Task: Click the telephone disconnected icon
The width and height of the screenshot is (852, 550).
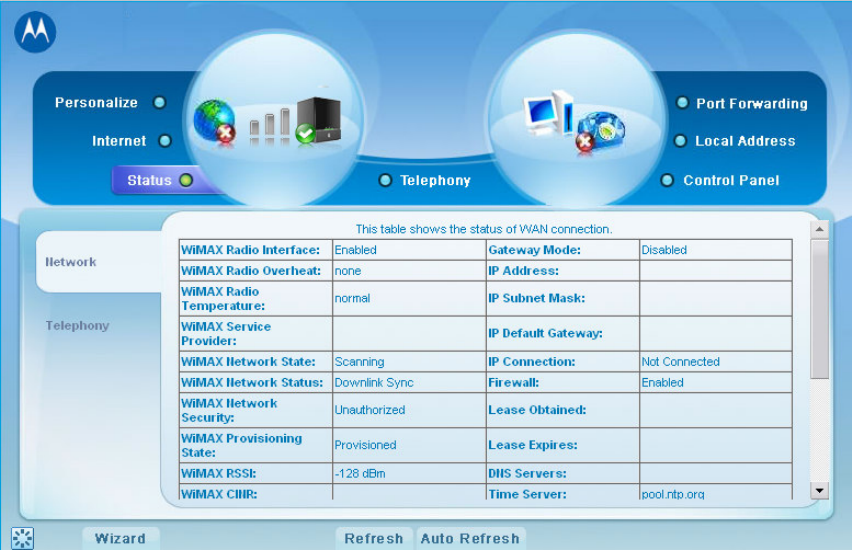Action: pos(601,133)
